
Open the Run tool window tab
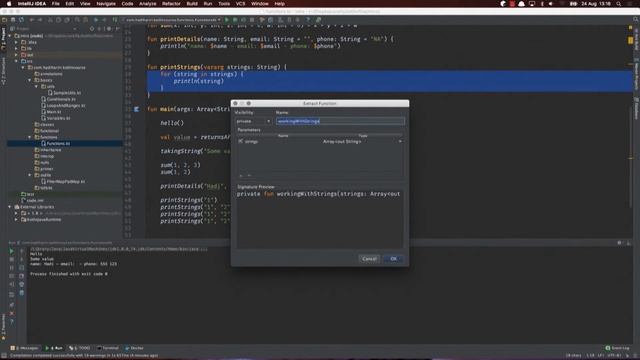pyautogui.click(x=54, y=348)
